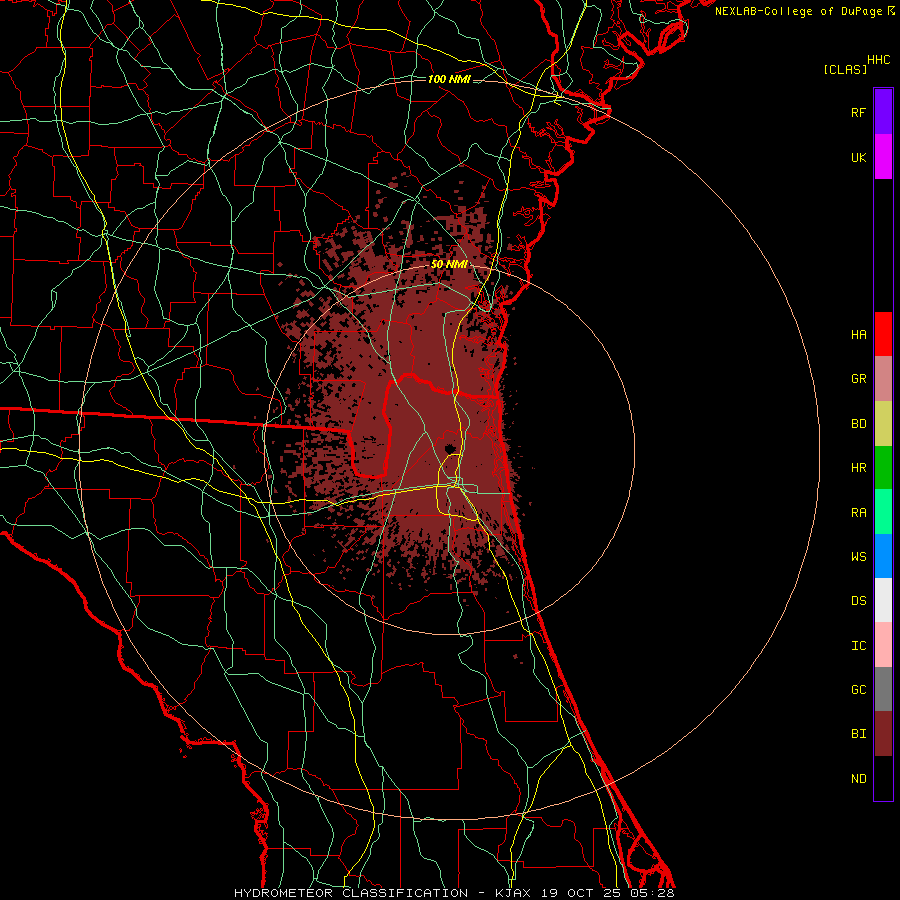Click the GC legend label

click(858, 690)
